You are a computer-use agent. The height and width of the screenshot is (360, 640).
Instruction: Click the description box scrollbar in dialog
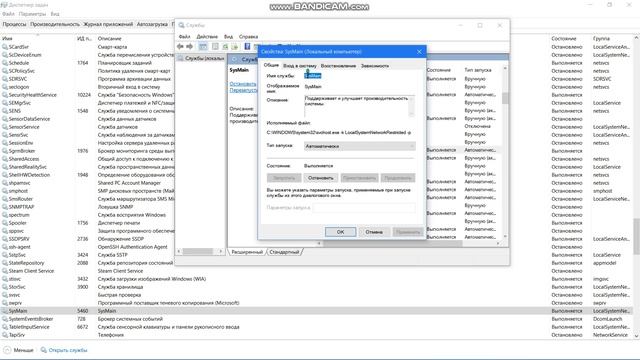pos(411,106)
